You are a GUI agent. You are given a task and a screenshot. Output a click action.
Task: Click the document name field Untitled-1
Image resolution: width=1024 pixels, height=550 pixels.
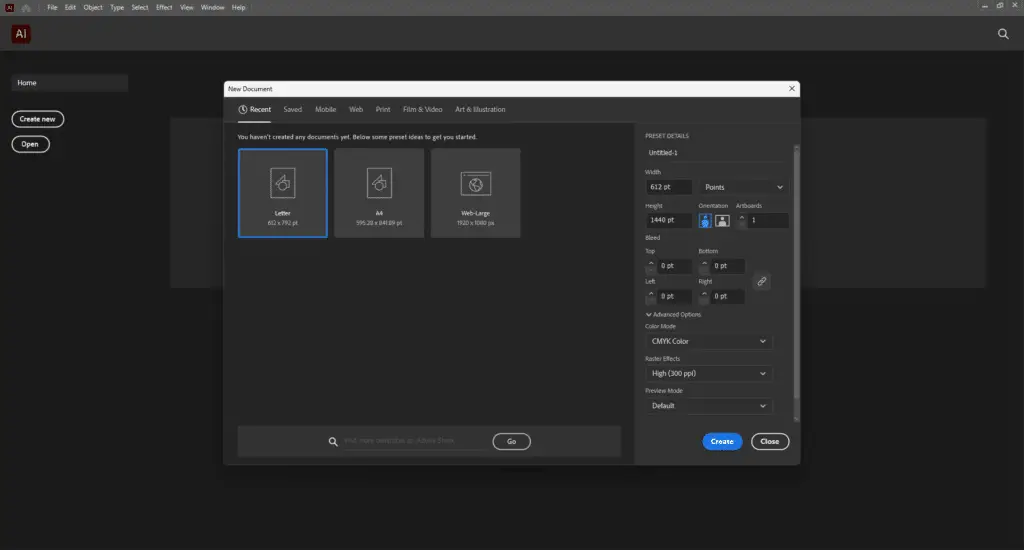(x=716, y=153)
